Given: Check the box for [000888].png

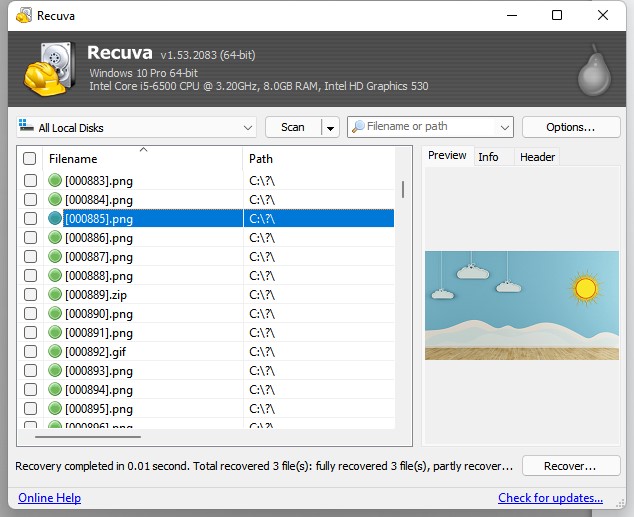Looking at the screenshot, I should [x=30, y=275].
